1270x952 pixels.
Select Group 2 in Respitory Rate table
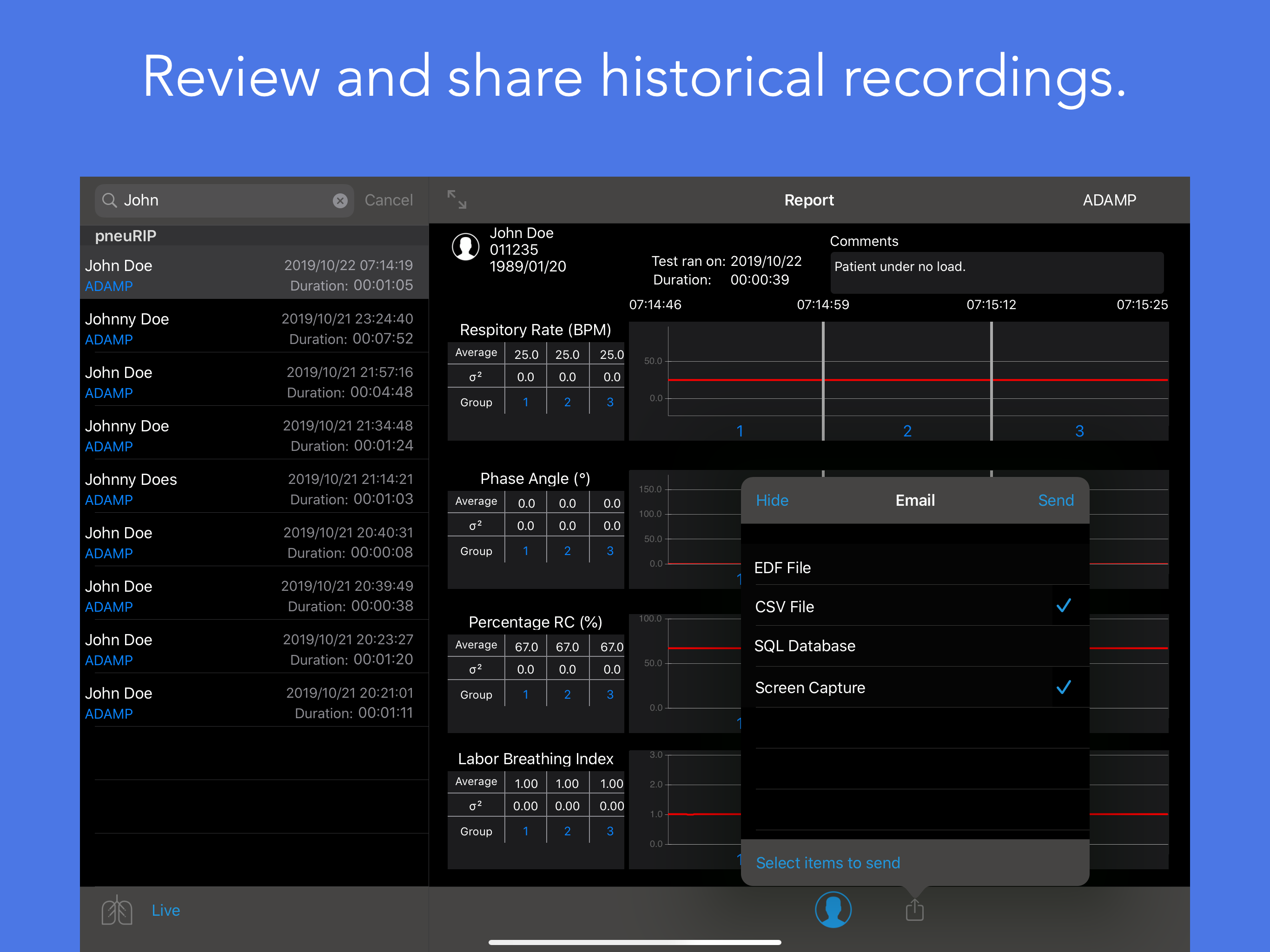(x=567, y=402)
